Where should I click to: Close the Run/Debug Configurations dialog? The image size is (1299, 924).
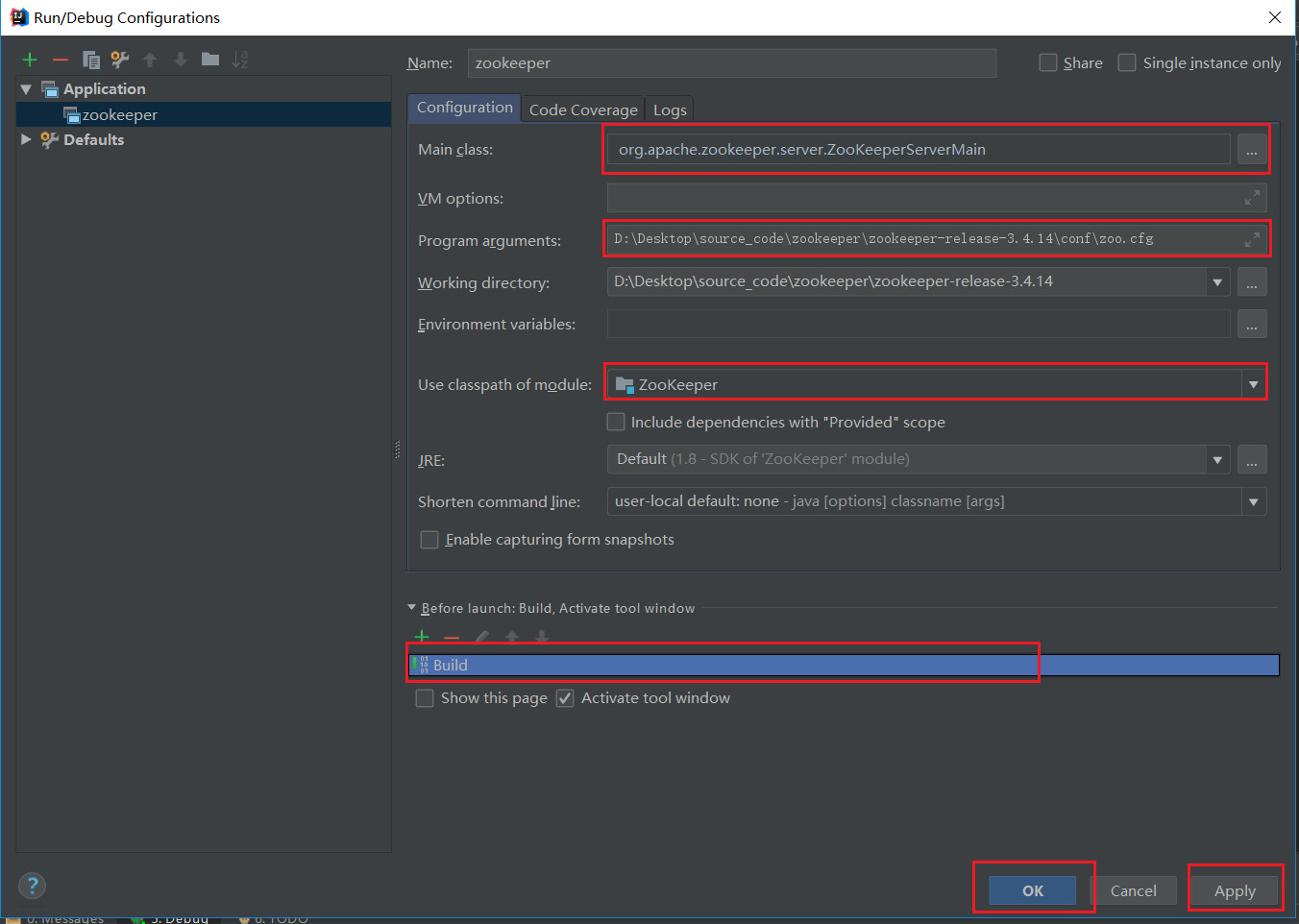pyautogui.click(x=1275, y=17)
